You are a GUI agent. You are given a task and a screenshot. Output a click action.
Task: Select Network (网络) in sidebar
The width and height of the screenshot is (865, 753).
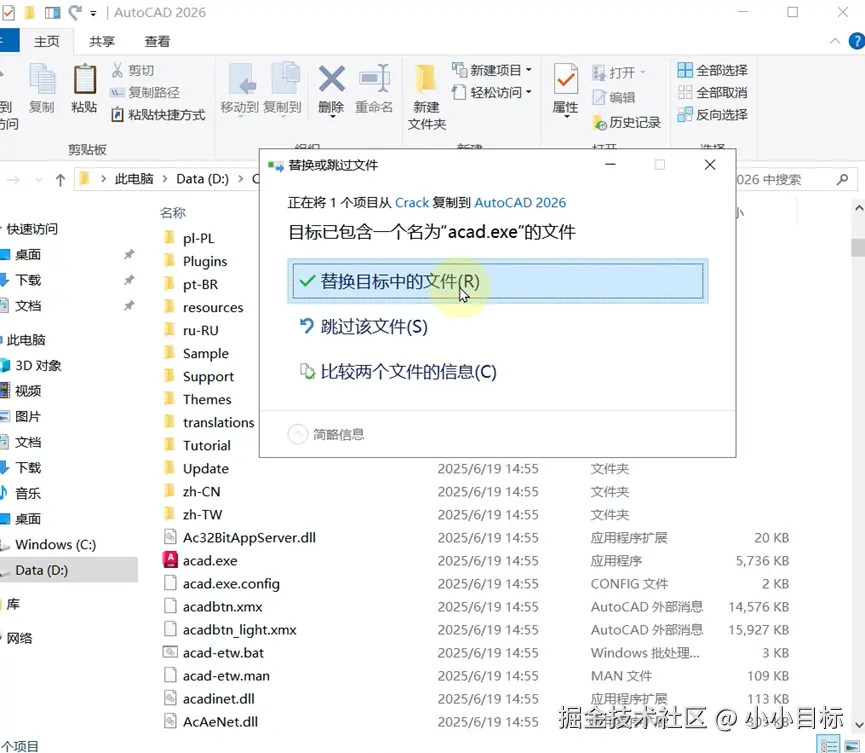coord(19,638)
